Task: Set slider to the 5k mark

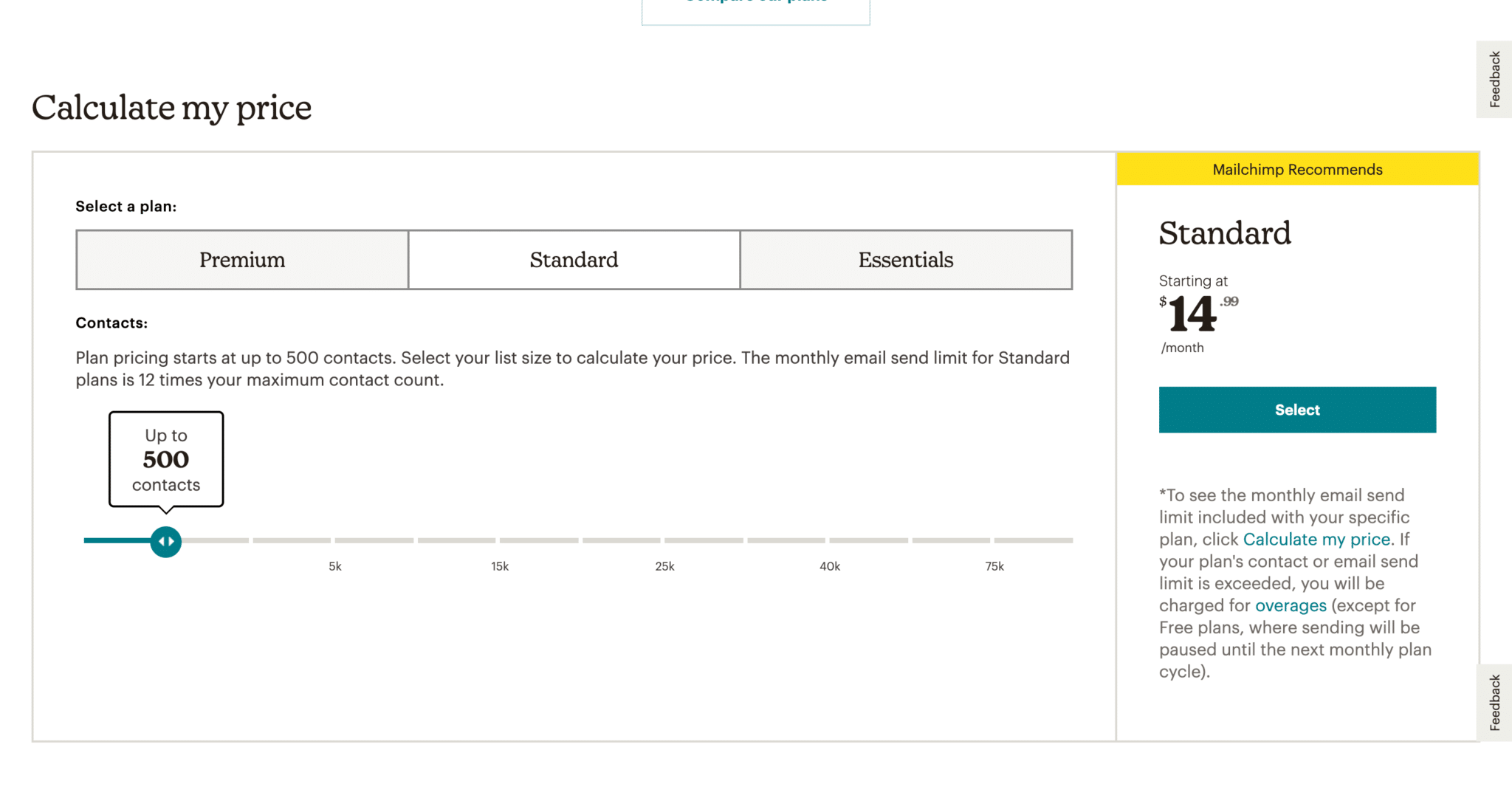Action: 335,540
